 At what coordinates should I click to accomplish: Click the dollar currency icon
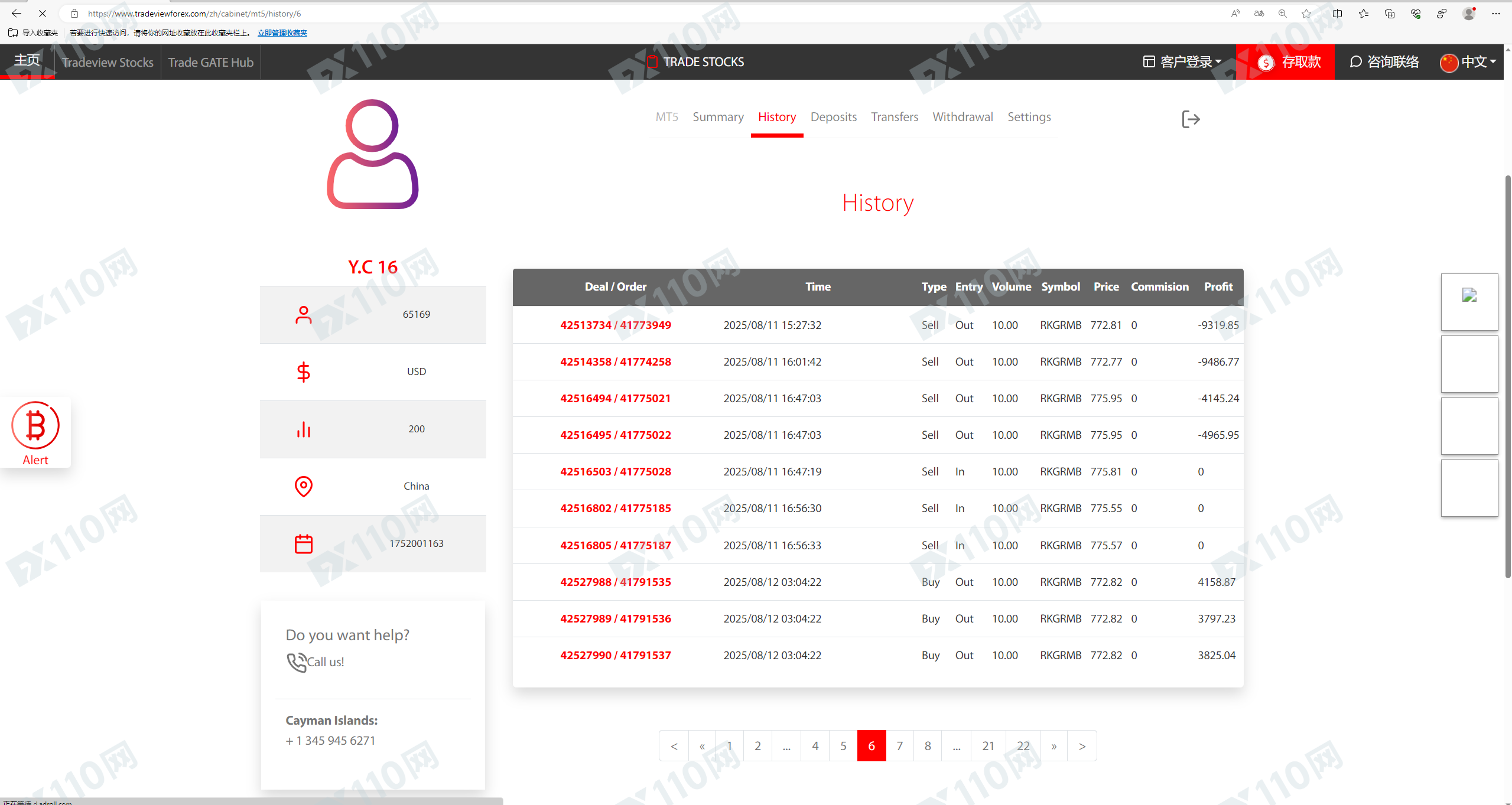point(304,372)
